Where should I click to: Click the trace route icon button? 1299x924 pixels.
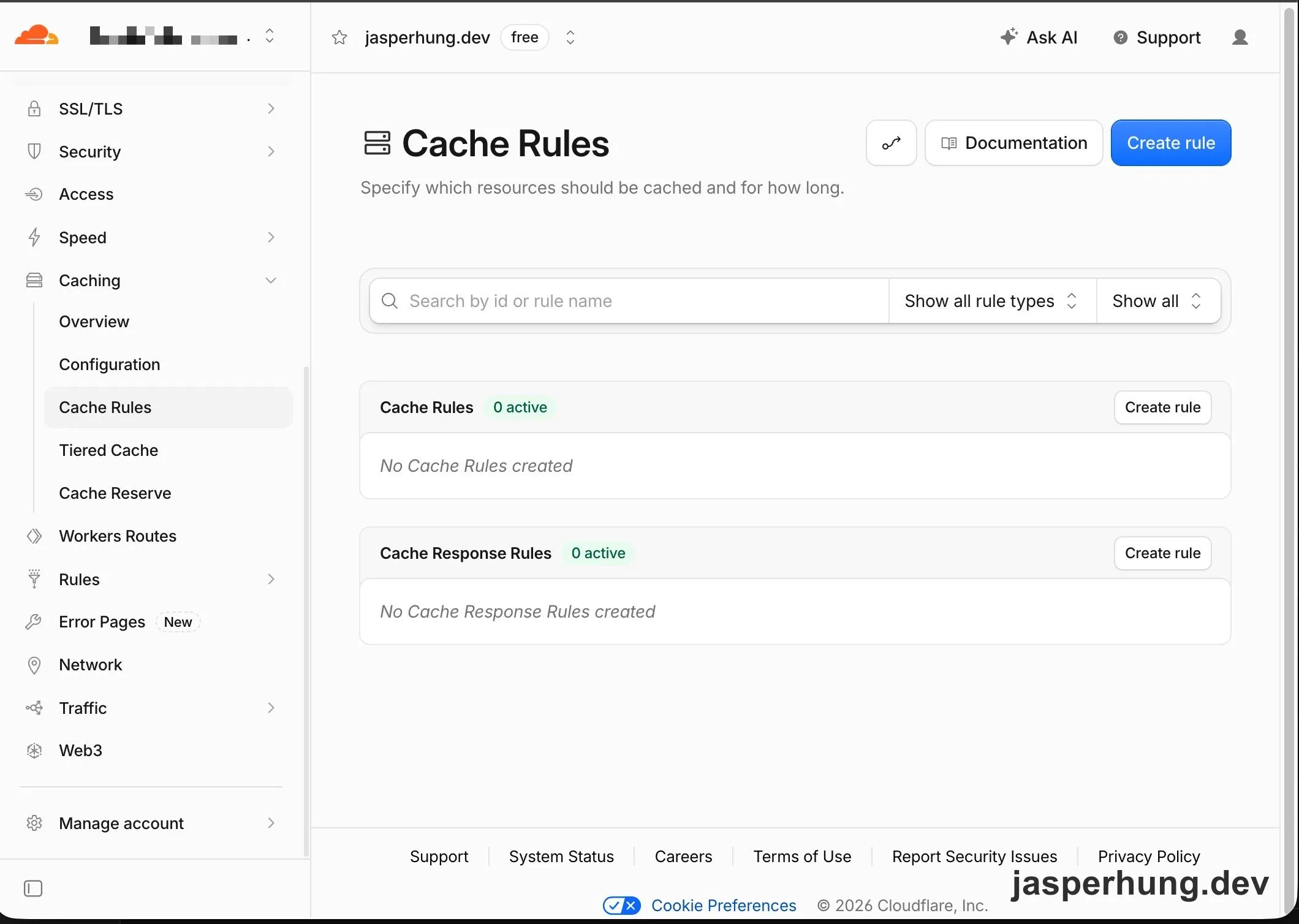click(891, 143)
